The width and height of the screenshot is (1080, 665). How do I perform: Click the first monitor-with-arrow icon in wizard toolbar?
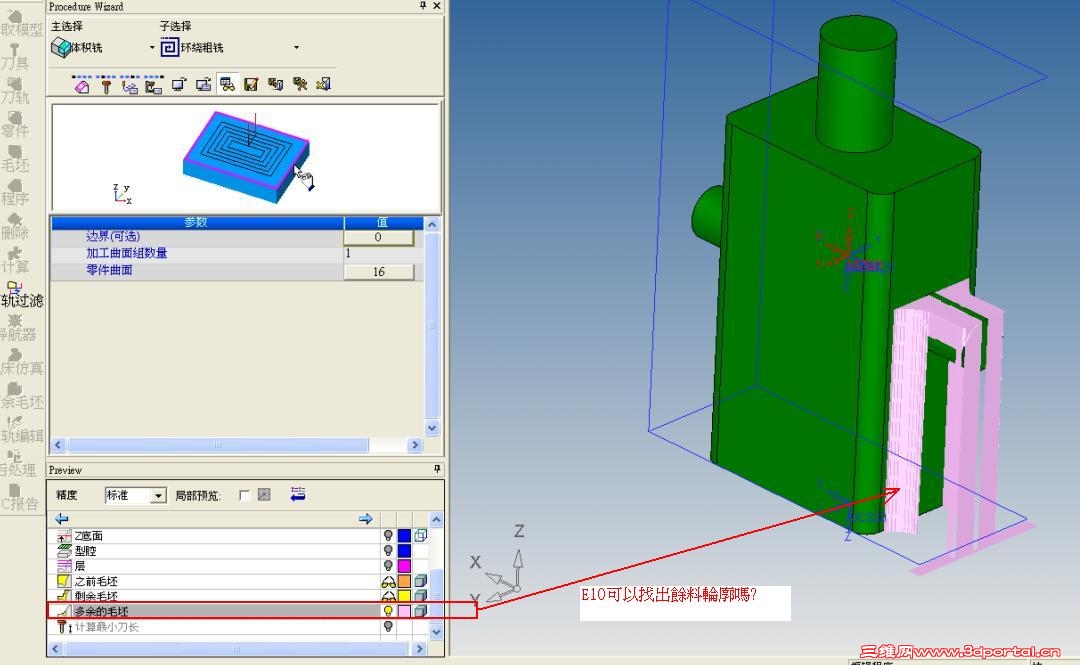(178, 84)
